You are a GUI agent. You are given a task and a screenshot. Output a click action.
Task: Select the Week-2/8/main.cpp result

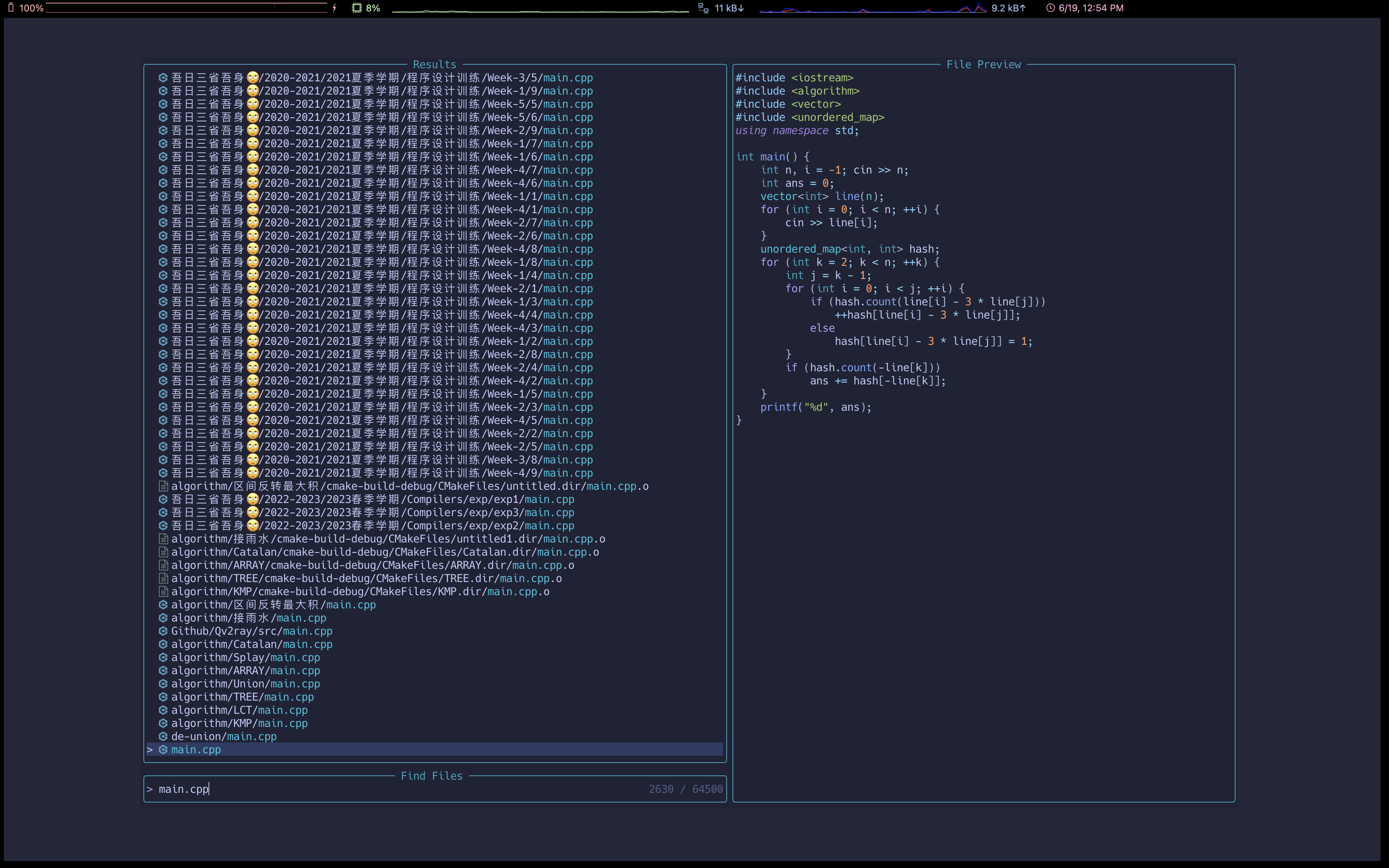pyautogui.click(x=435, y=355)
